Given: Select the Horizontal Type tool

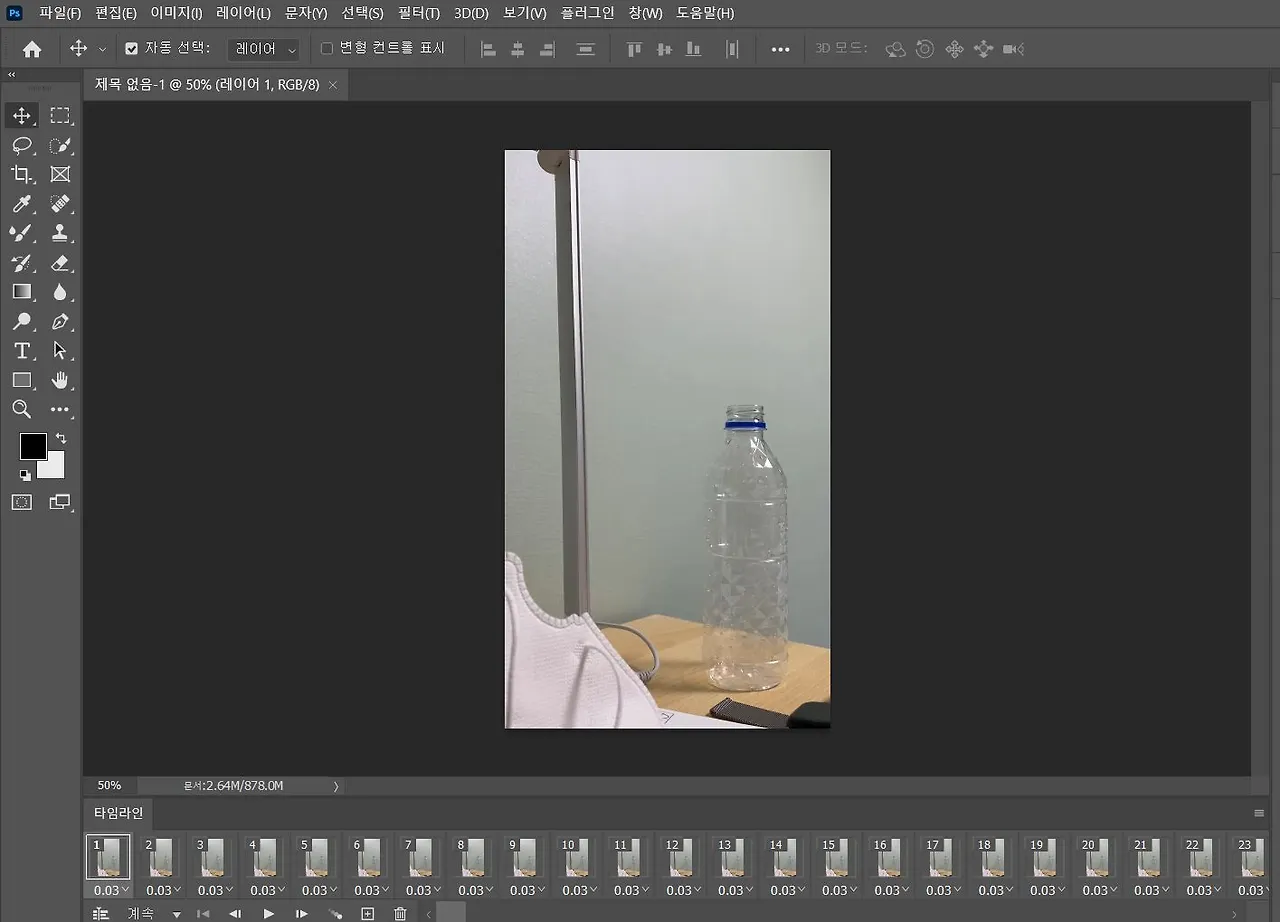Looking at the screenshot, I should tap(21, 351).
